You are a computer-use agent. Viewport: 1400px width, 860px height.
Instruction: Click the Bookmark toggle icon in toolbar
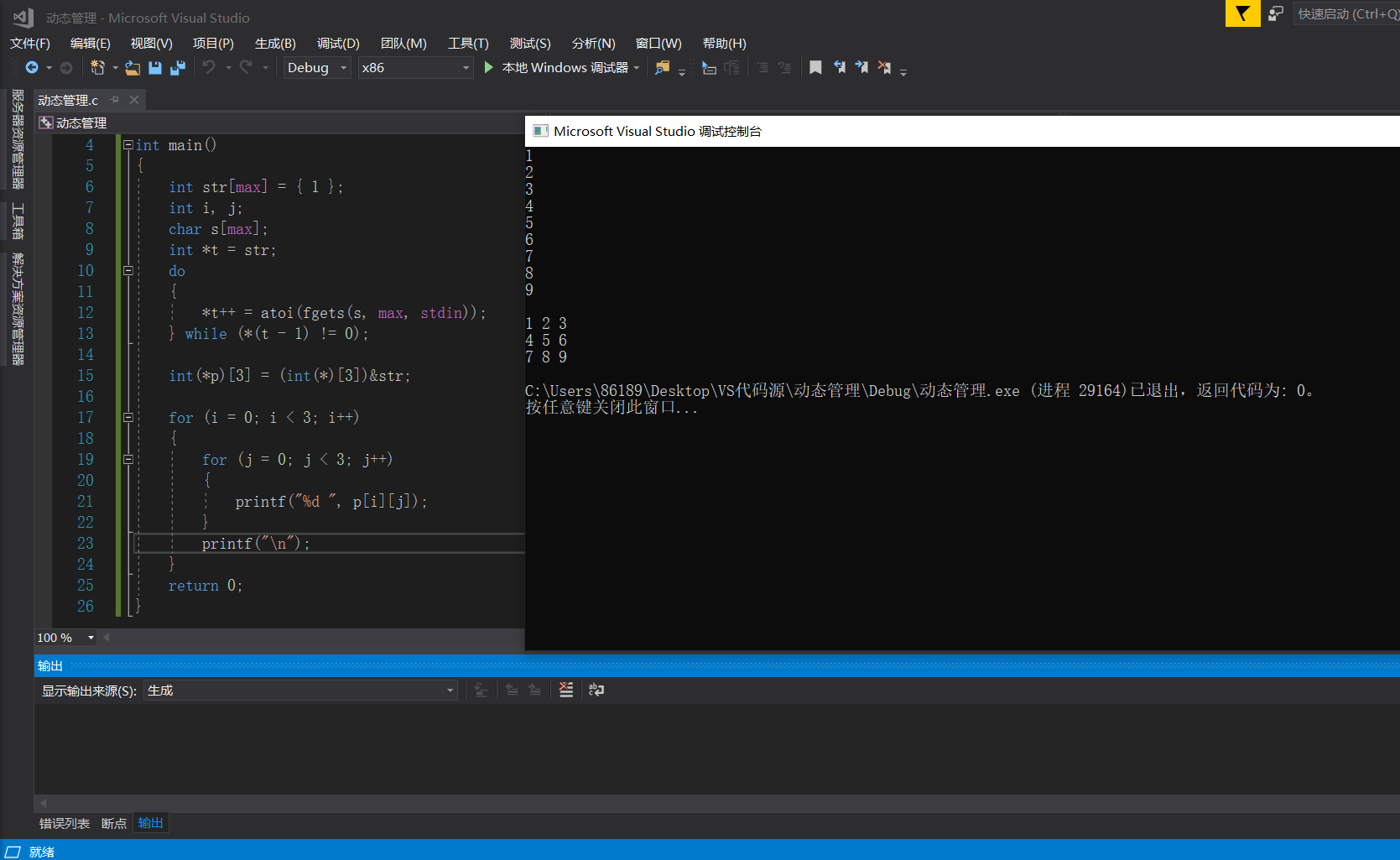815,68
